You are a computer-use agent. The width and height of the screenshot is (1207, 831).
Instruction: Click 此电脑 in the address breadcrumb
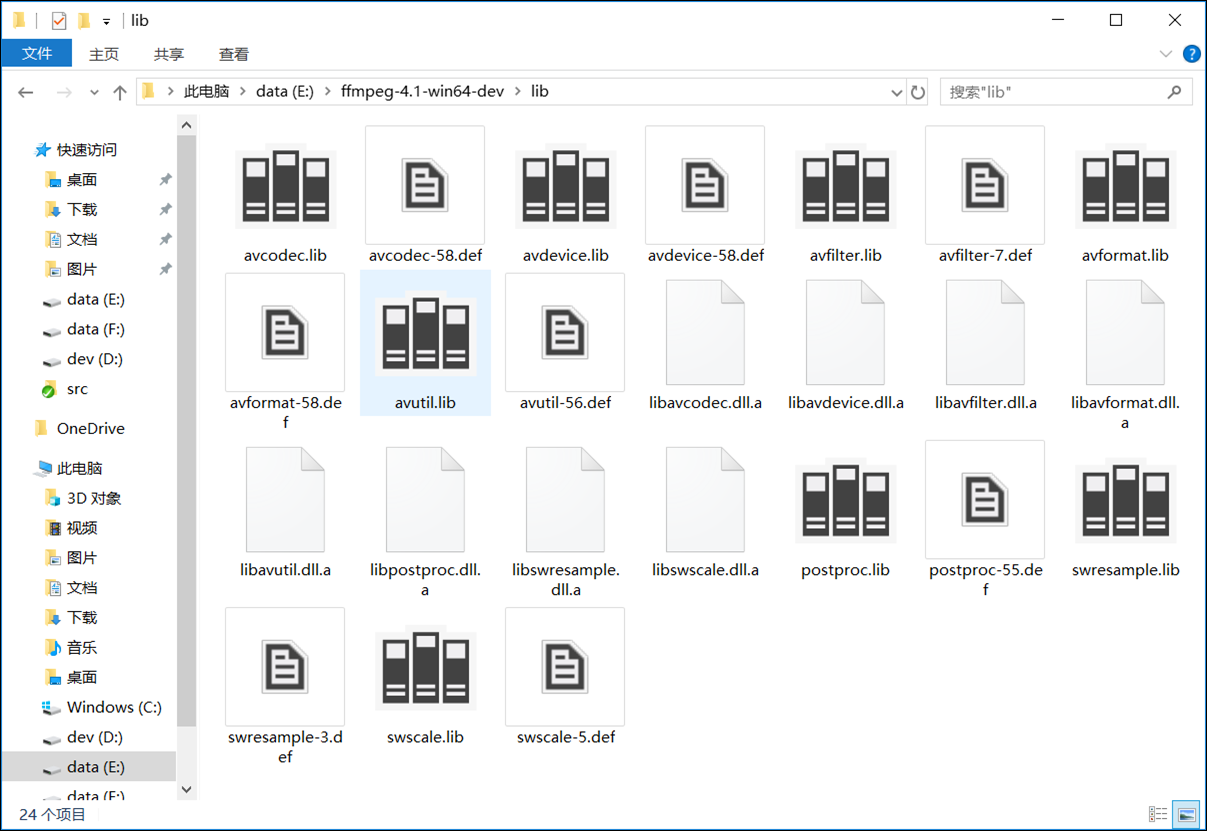tap(206, 91)
